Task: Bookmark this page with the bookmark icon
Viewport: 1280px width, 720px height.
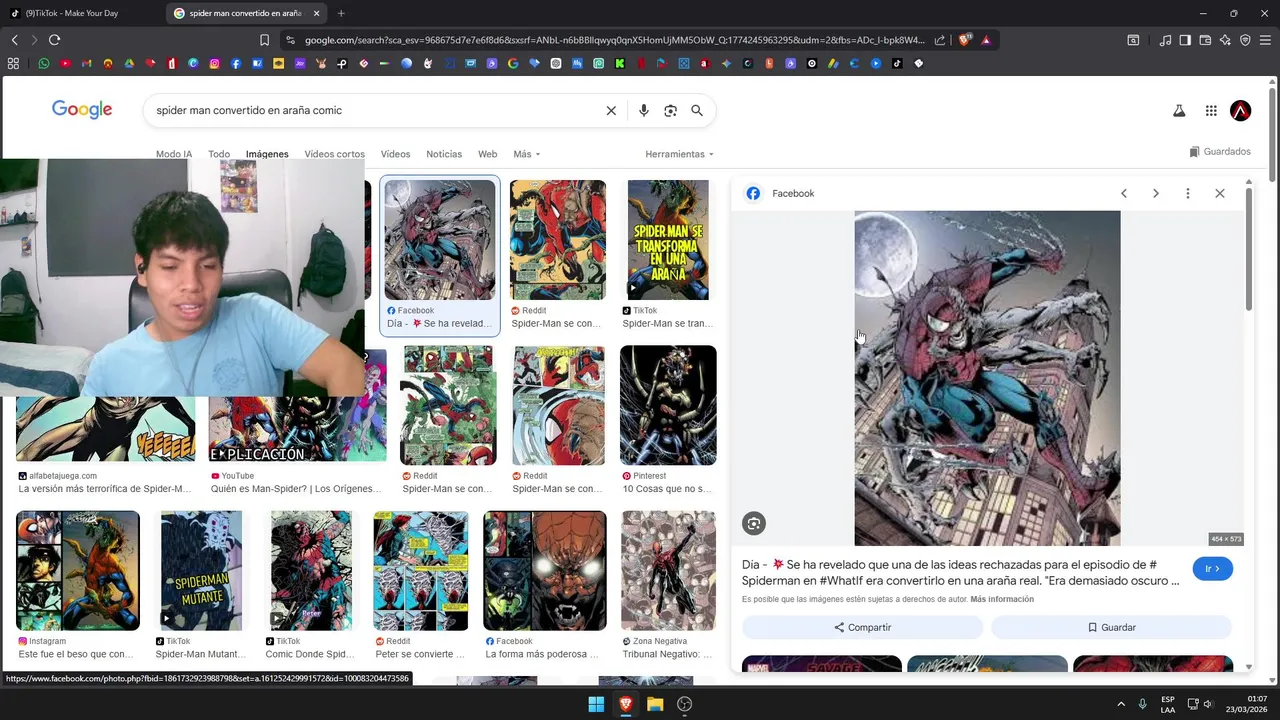Action: [x=264, y=40]
